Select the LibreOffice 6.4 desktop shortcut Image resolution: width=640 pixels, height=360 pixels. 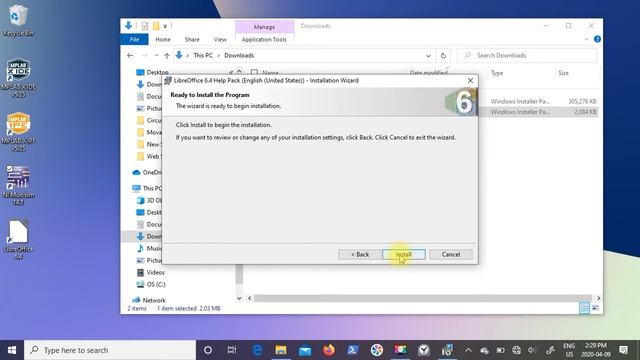18,240
